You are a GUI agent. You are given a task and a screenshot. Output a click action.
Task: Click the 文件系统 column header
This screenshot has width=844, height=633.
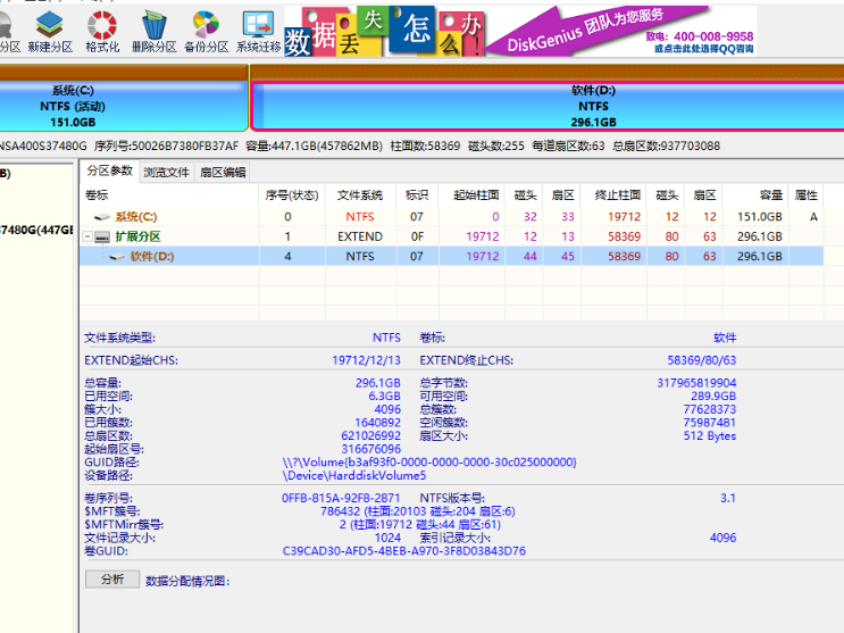click(x=360, y=195)
